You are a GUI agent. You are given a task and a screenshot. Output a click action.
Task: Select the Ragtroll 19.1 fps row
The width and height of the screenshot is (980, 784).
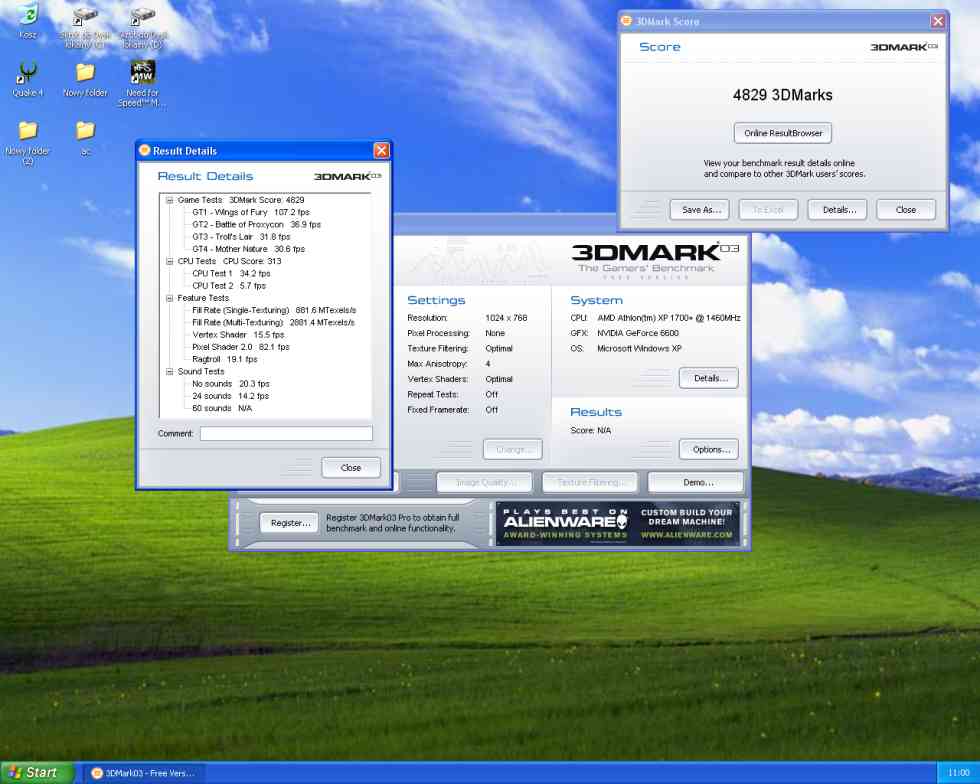coord(224,359)
